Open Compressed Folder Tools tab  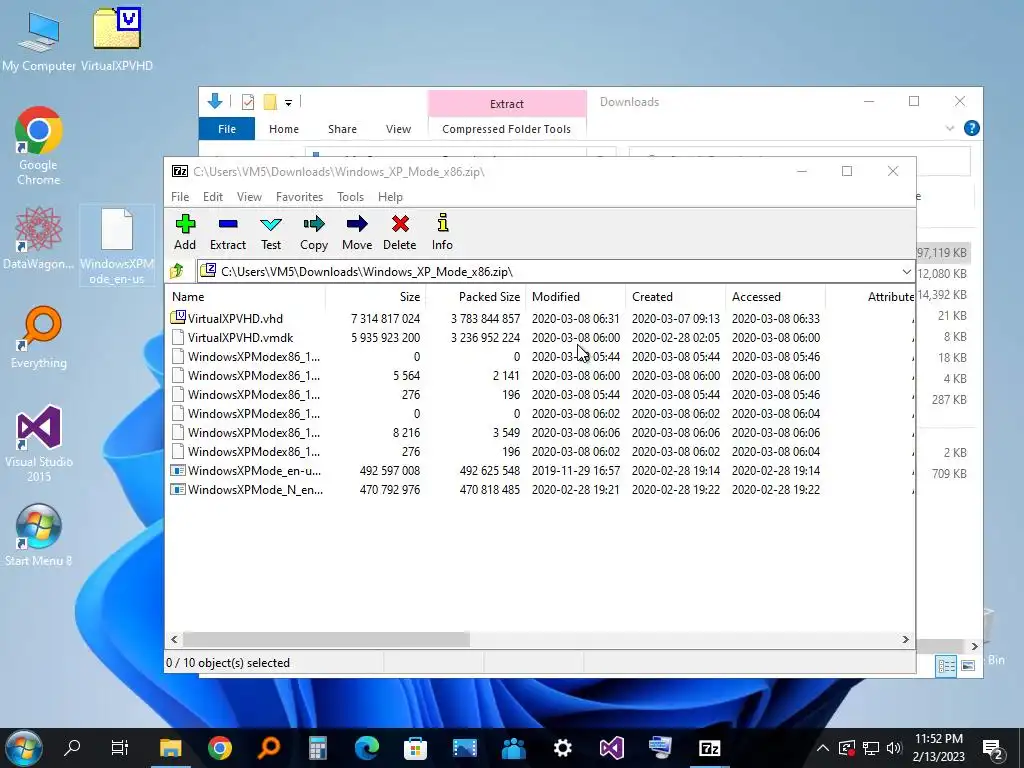point(506,129)
